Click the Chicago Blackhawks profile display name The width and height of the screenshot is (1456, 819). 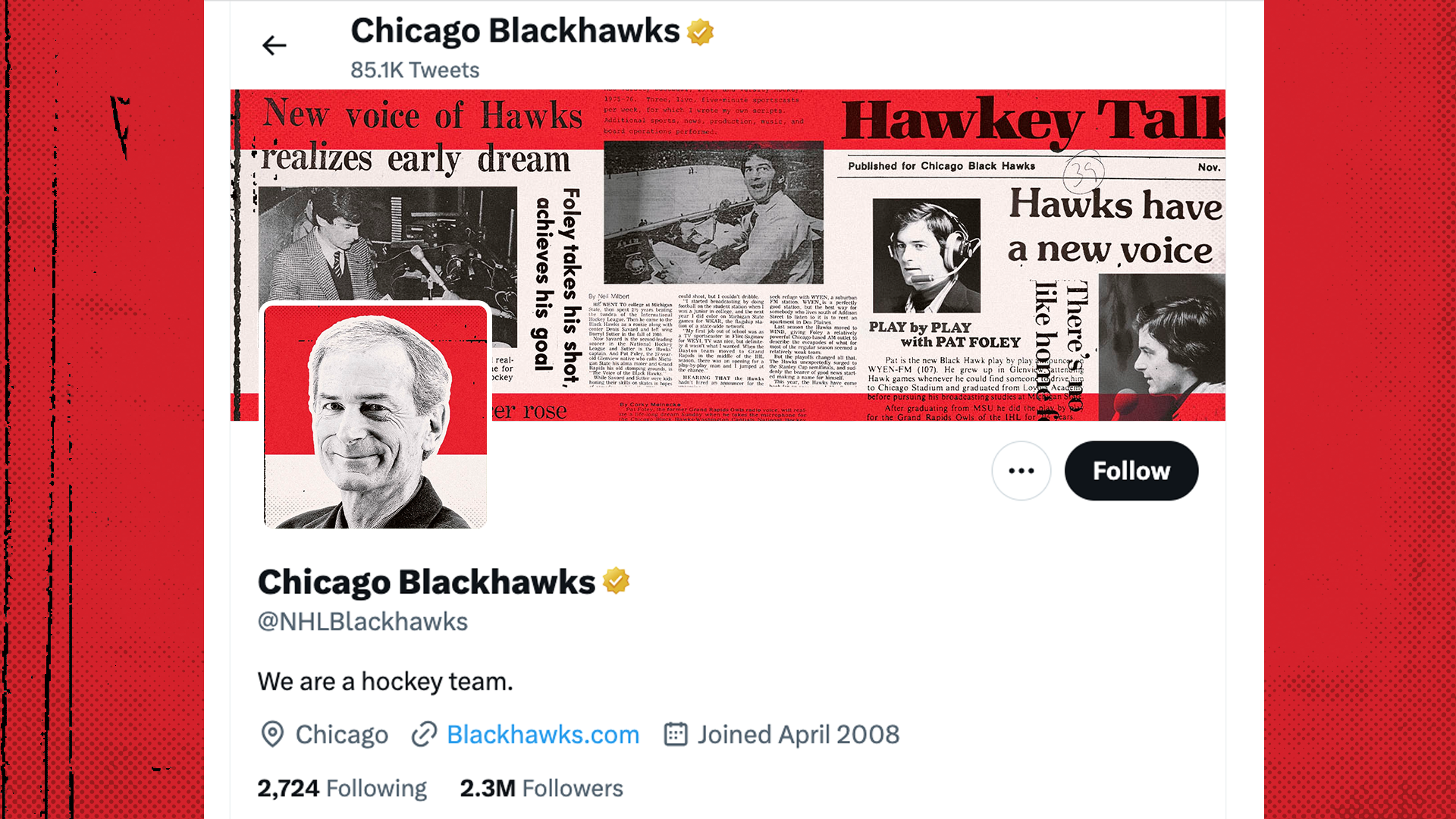tap(426, 582)
